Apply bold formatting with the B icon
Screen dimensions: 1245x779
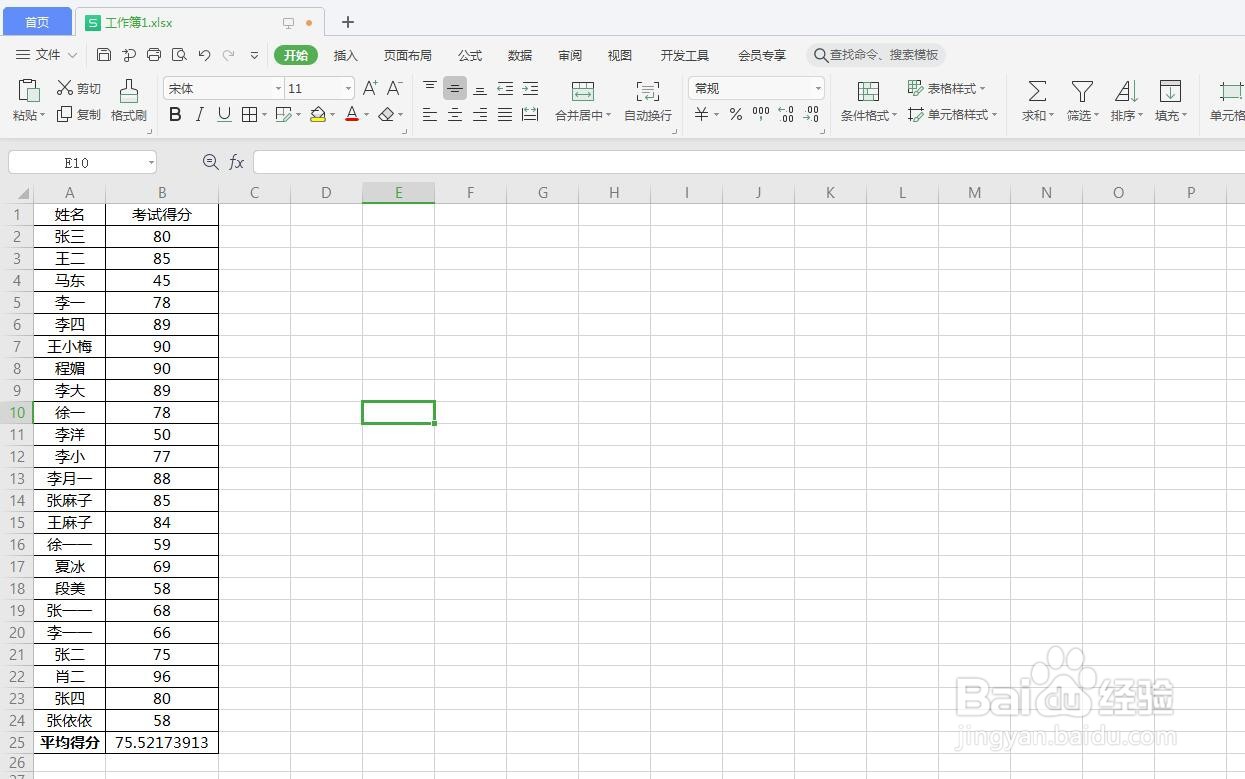click(175, 114)
